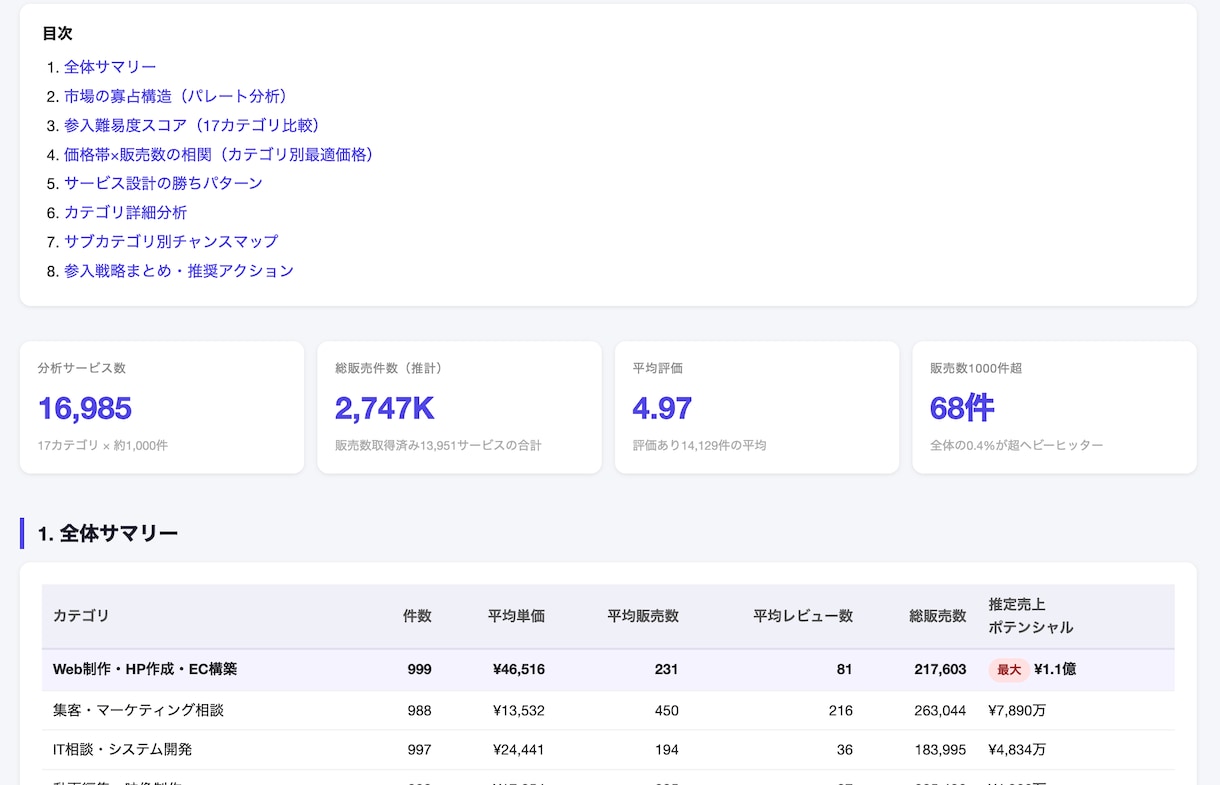Open サブカテゴリ別チャンスマップ link
The width and height of the screenshot is (1220, 785).
click(171, 241)
